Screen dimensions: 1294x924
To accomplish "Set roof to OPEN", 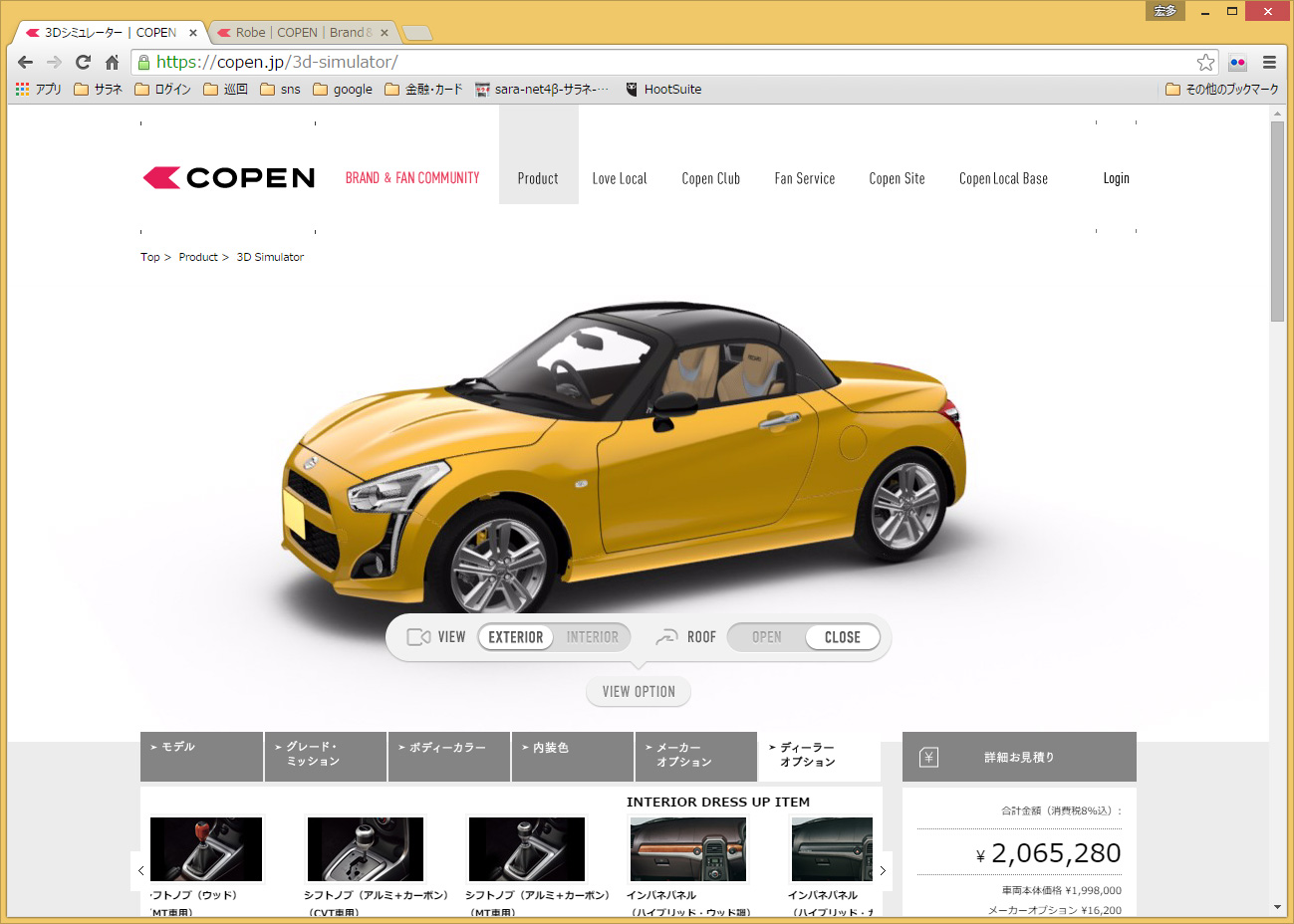I will click(x=766, y=637).
